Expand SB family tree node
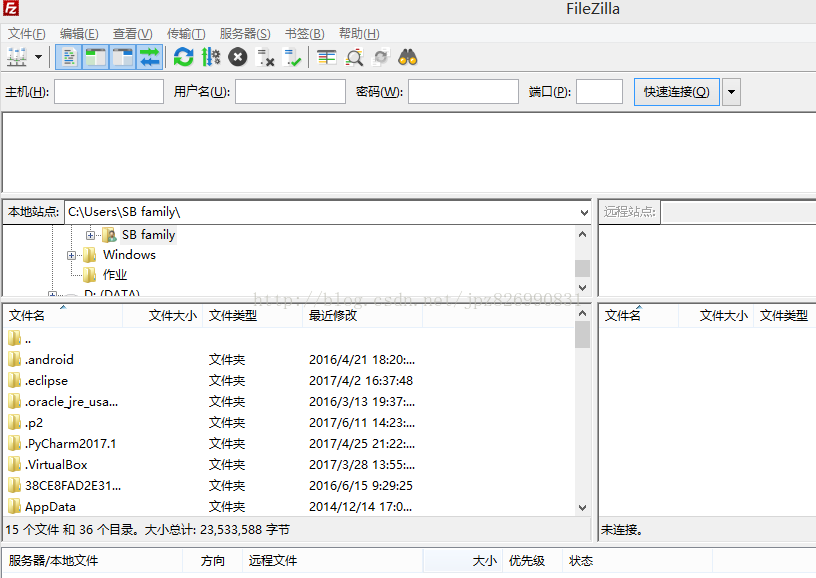Screen dimensions: 816x578 (x=91, y=235)
